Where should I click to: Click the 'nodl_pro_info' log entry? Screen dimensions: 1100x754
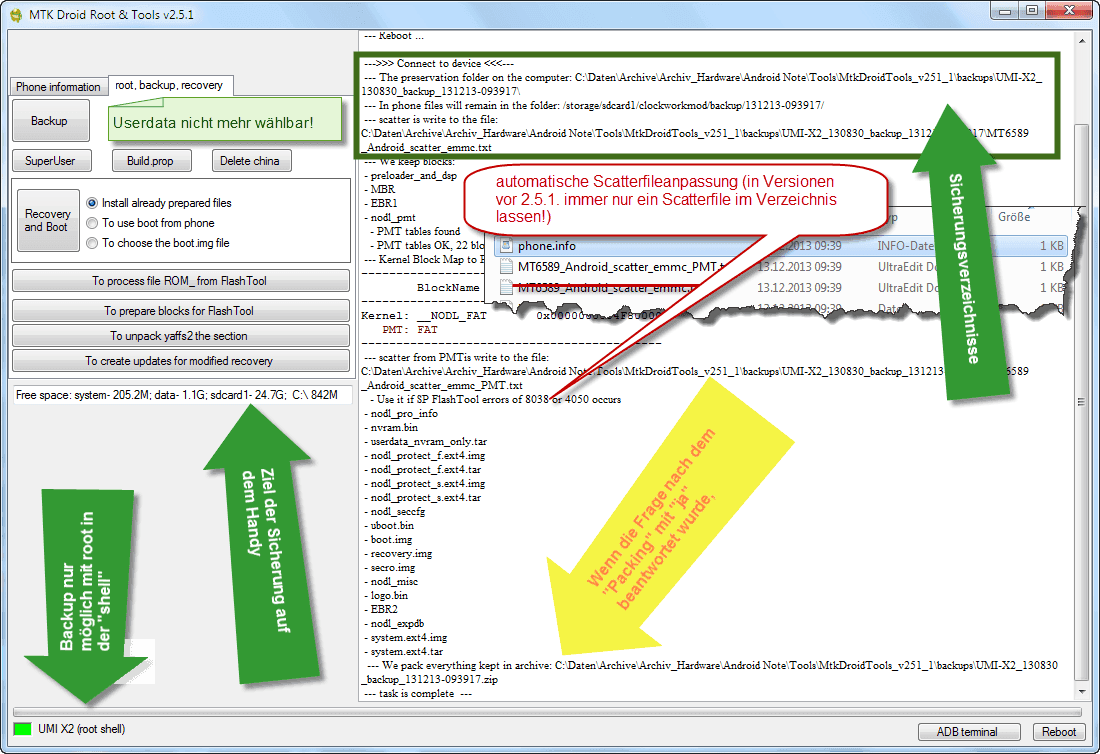pos(401,414)
